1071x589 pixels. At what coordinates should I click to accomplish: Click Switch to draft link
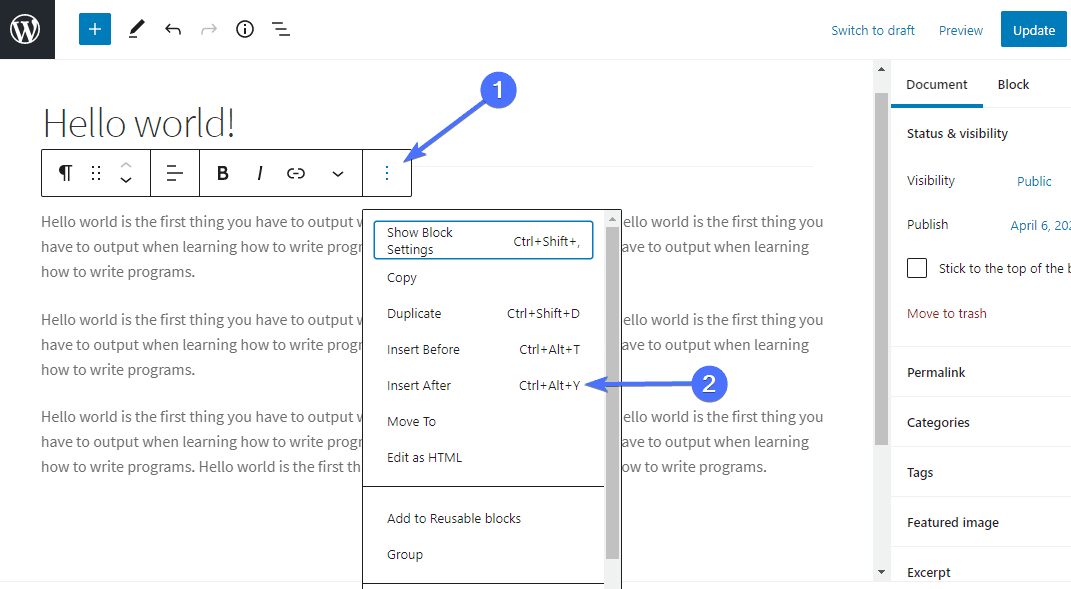click(x=872, y=30)
